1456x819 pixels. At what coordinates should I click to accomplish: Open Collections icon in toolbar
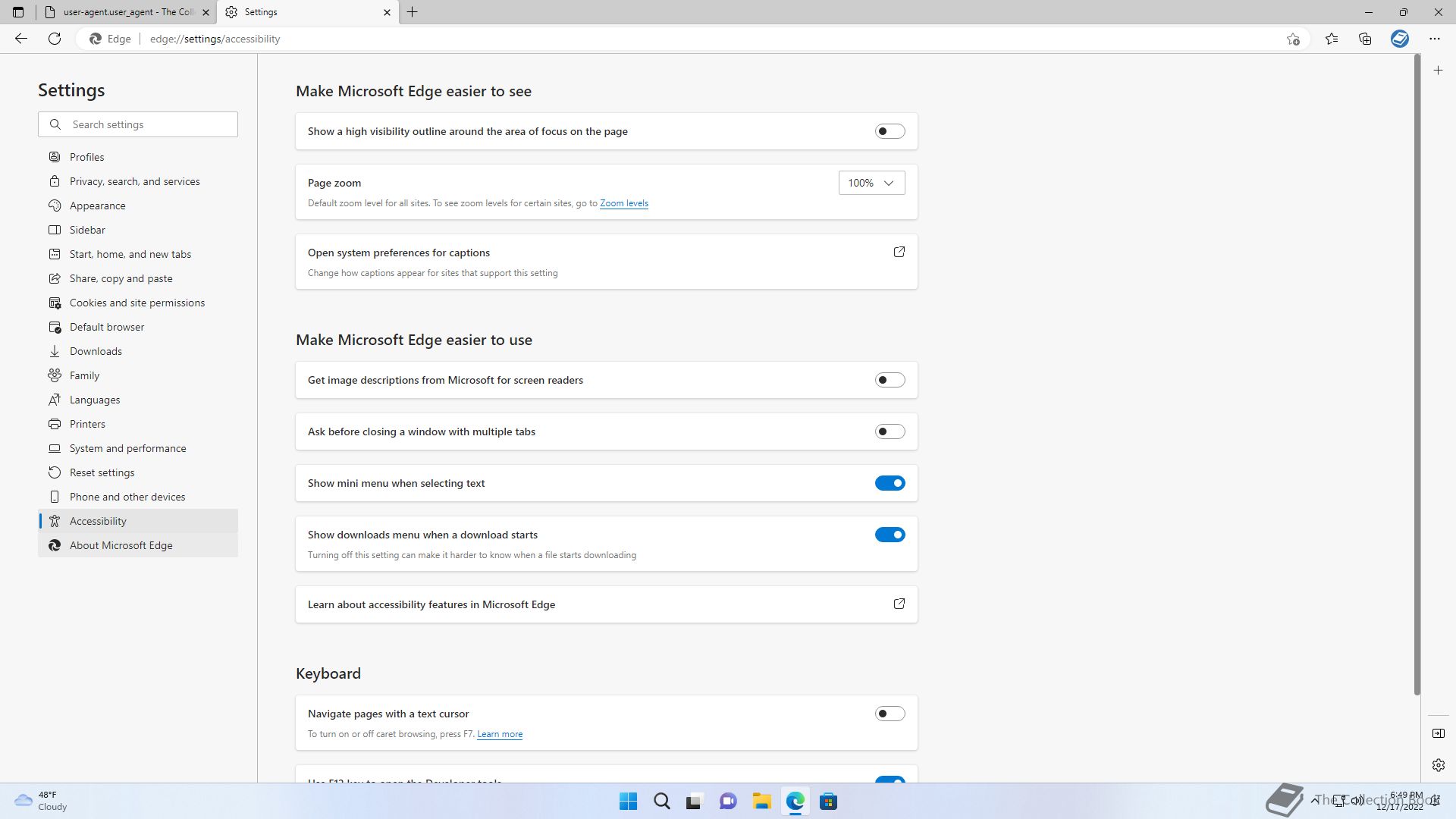(1365, 39)
